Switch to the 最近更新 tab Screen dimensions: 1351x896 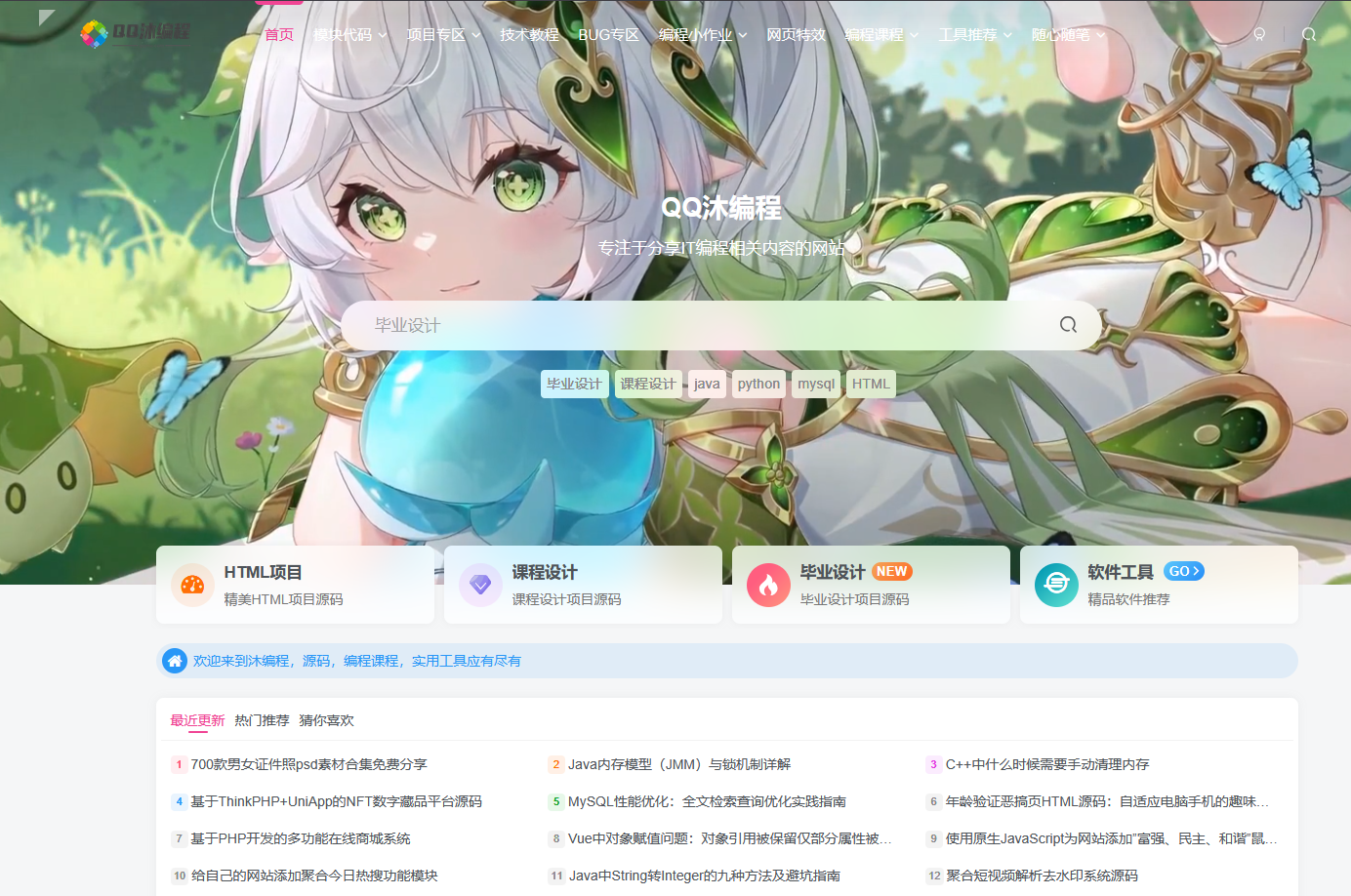coord(197,720)
